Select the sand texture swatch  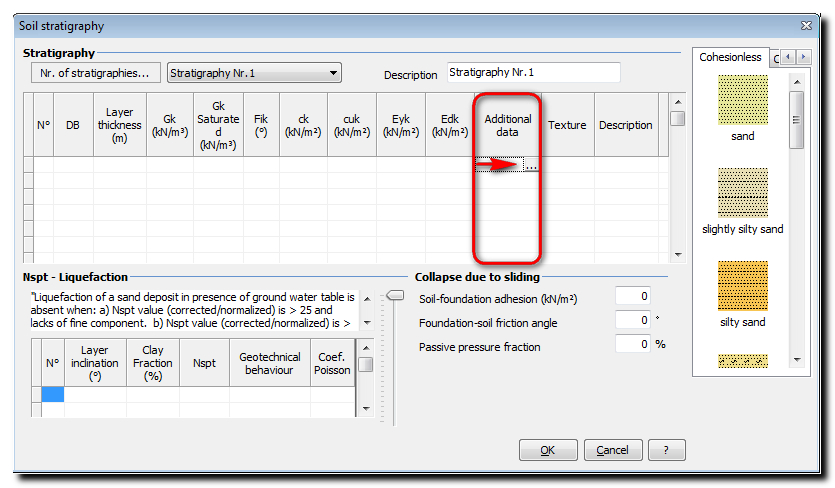(x=742, y=100)
